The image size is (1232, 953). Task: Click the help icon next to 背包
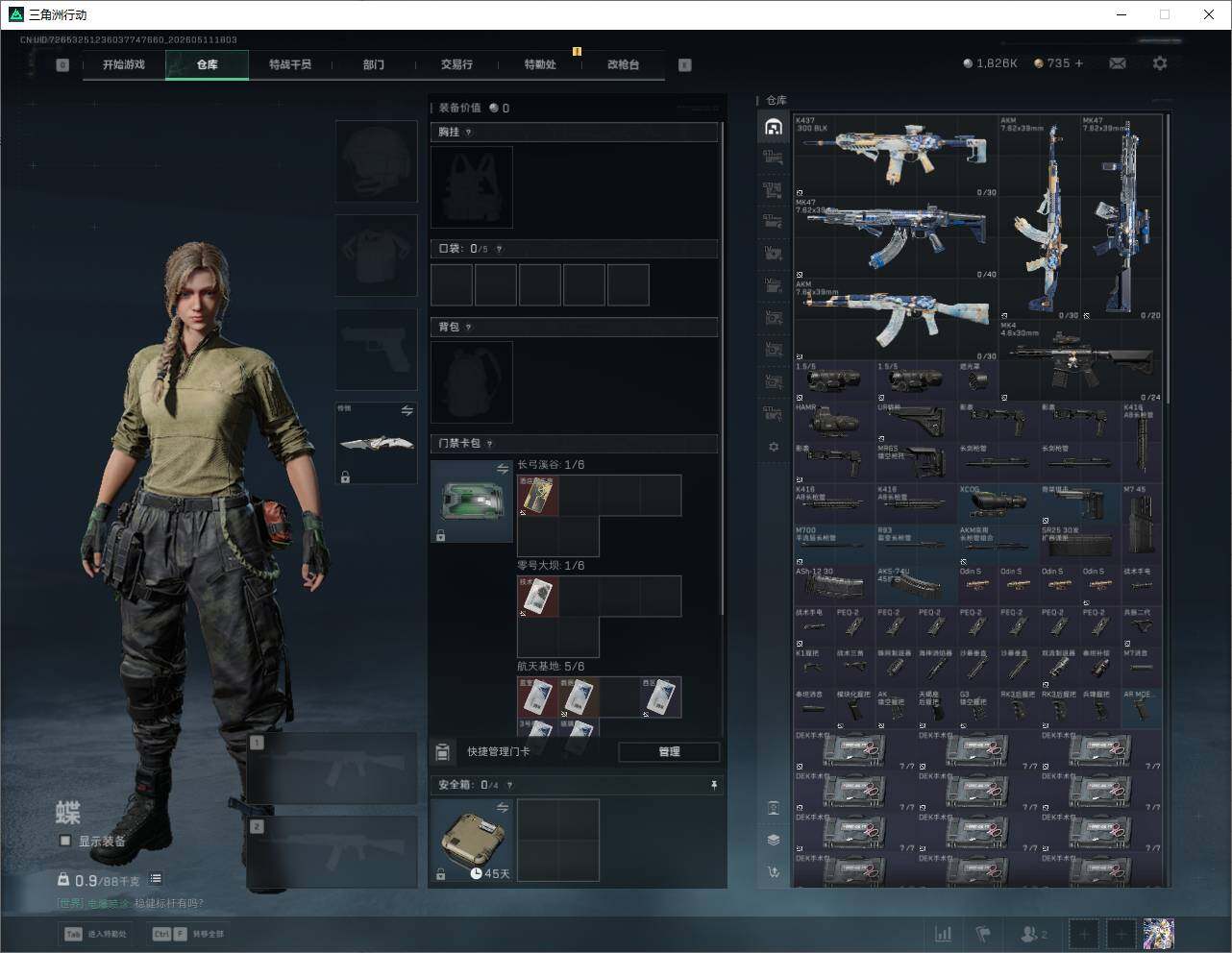pyautogui.click(x=469, y=328)
